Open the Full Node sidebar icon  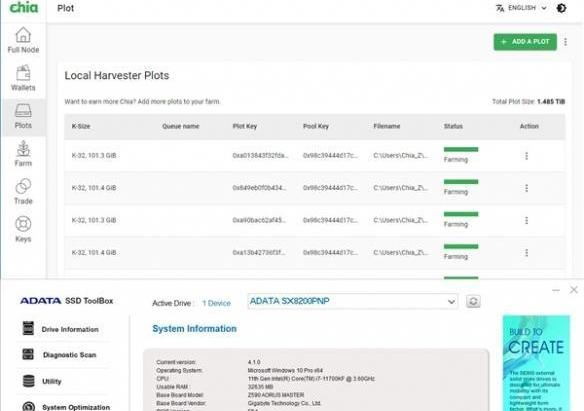click(23, 40)
